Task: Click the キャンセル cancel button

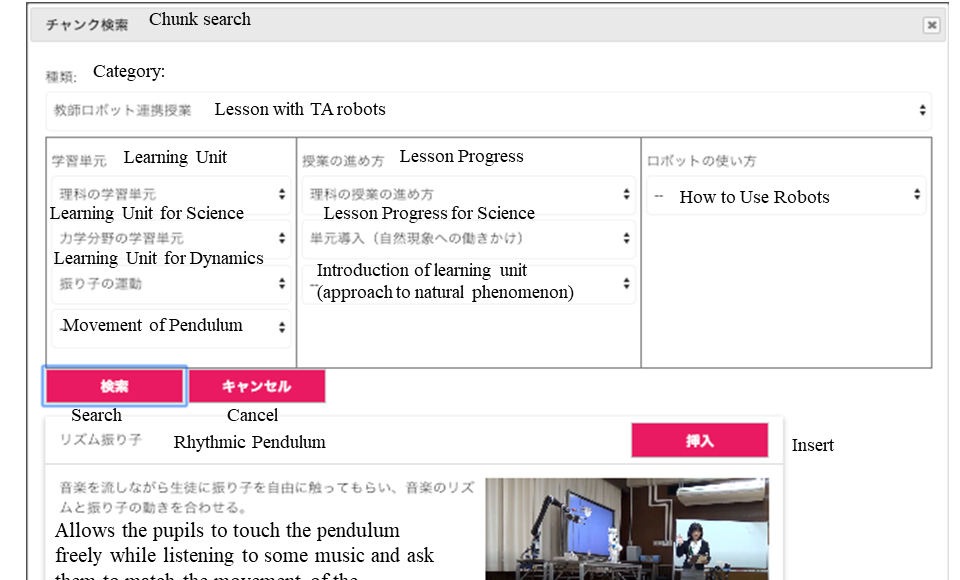Action: [x=257, y=387]
